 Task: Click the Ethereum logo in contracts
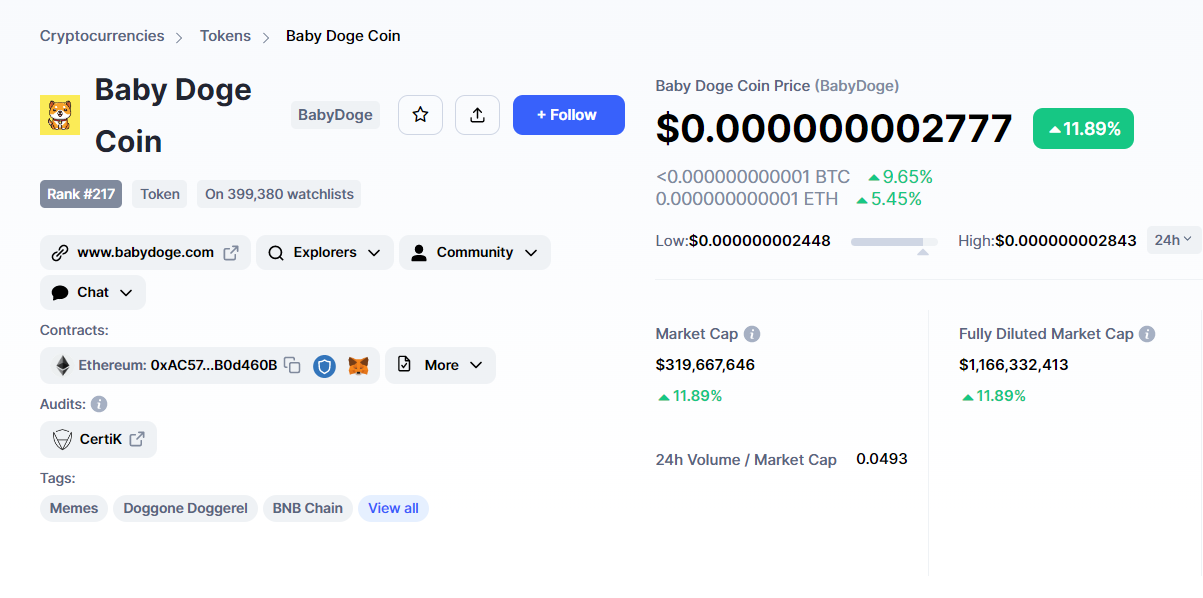point(62,365)
